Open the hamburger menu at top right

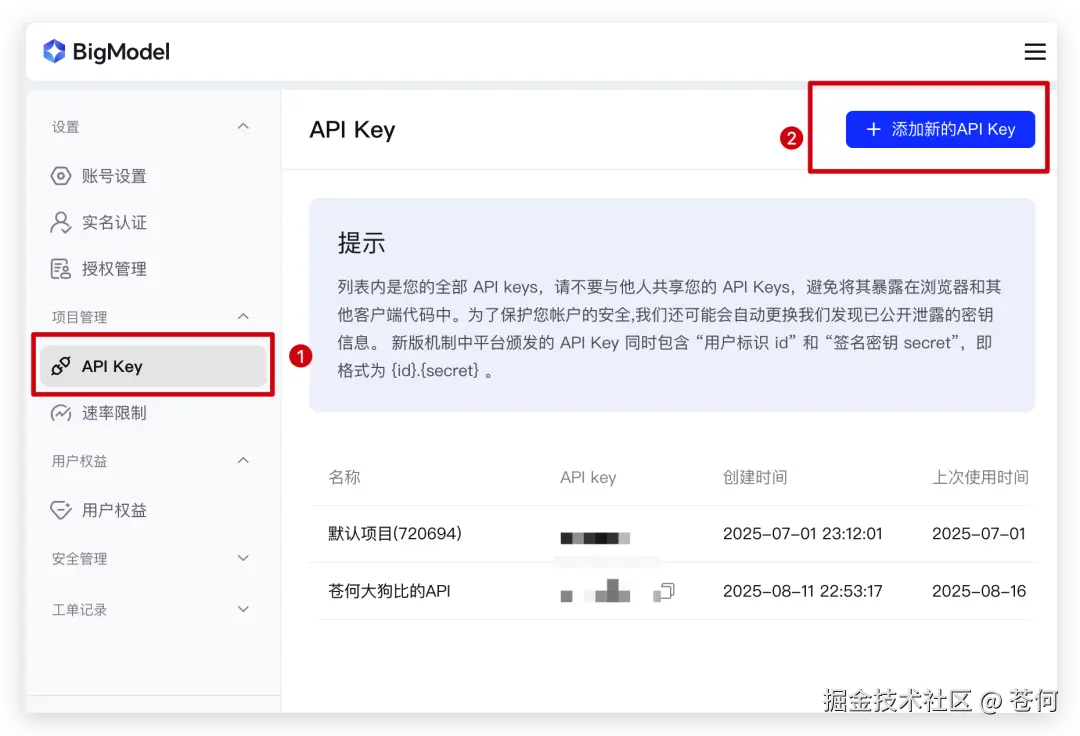pos(1035,51)
